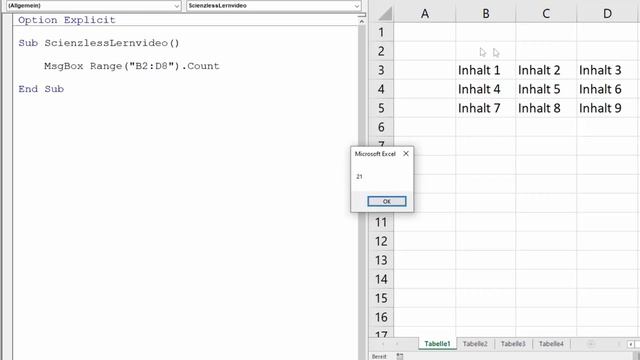
Task: Click cell containing "Inhalt 8"
Action: [x=546, y=108]
